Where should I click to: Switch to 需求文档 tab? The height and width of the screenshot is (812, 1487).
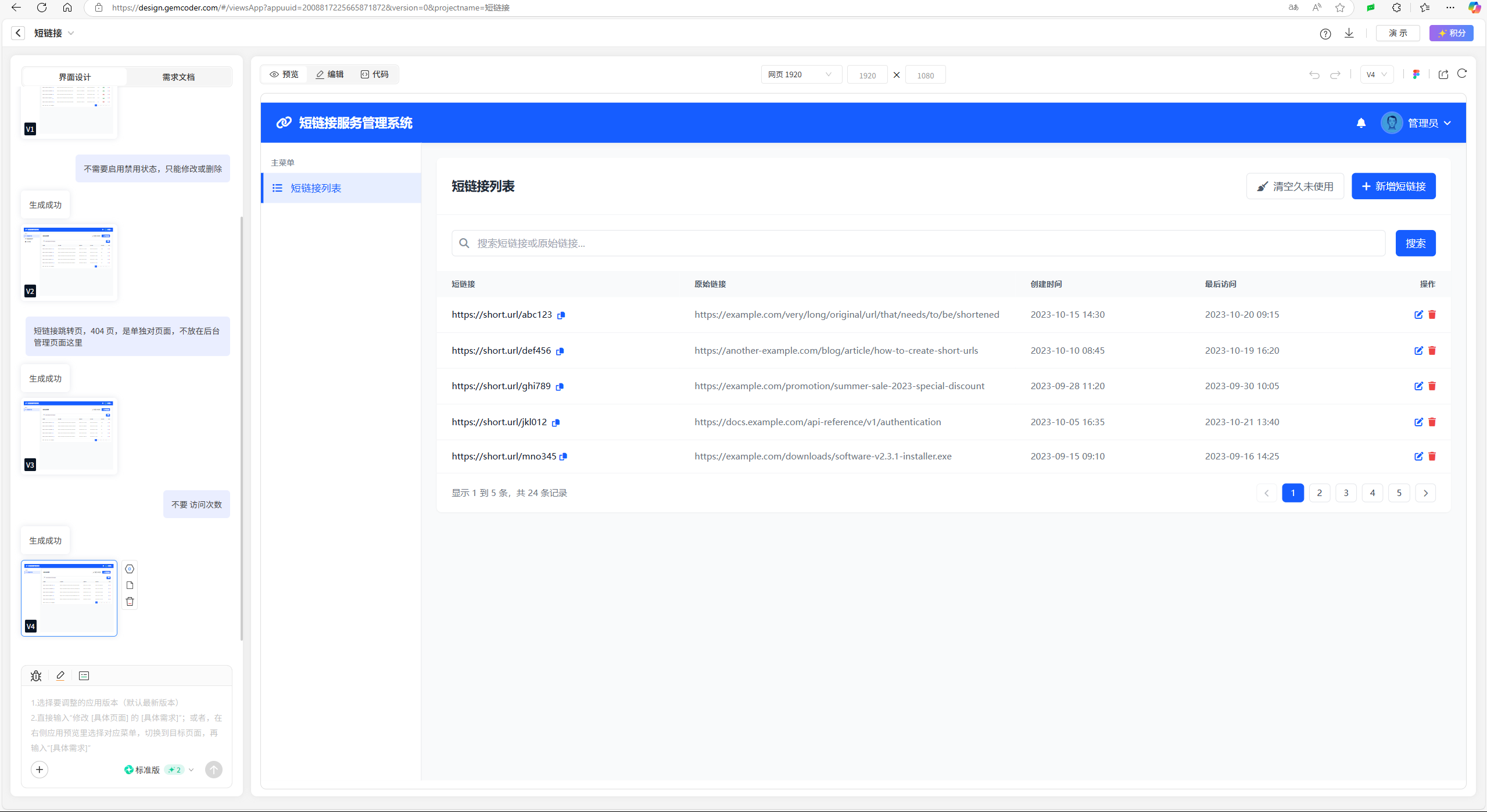tap(178, 77)
